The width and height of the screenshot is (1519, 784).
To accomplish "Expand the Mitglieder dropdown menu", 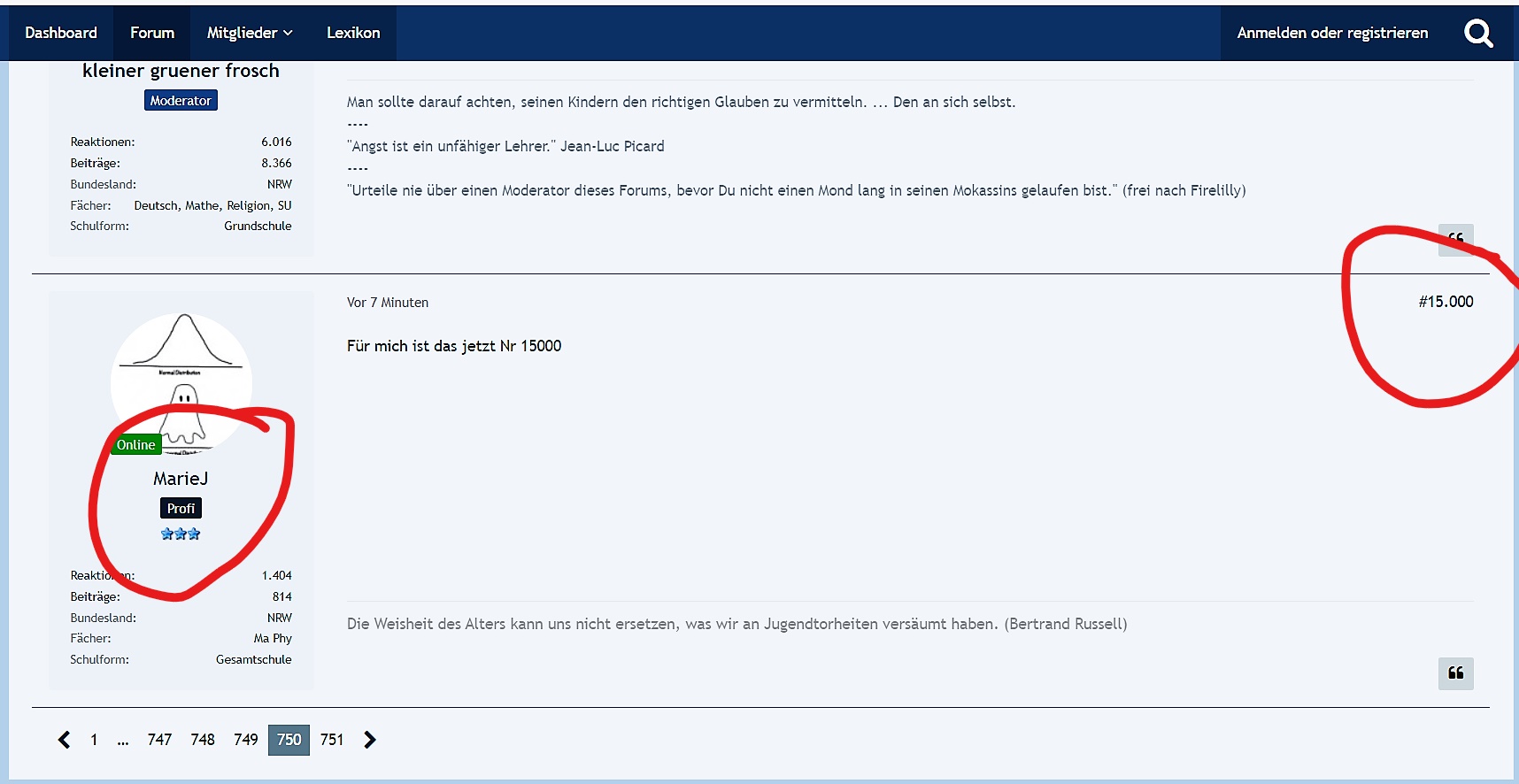I will coord(249,33).
